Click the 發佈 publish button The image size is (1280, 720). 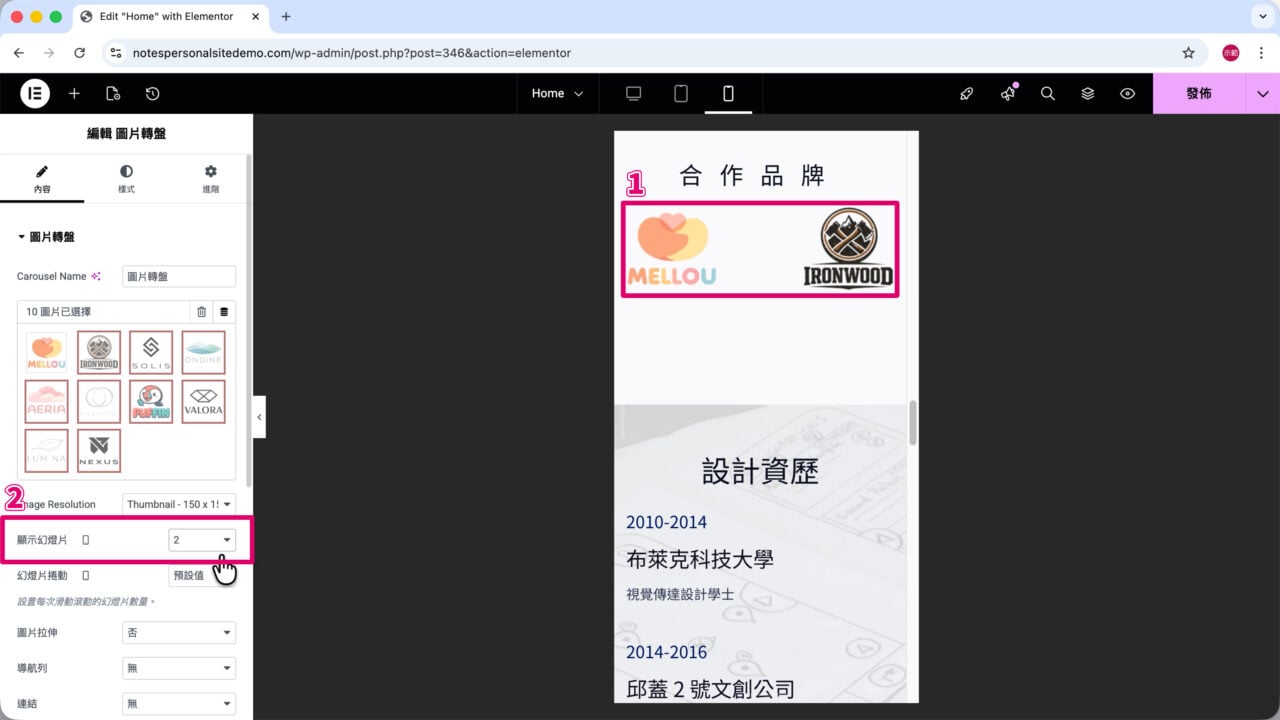coord(1199,93)
